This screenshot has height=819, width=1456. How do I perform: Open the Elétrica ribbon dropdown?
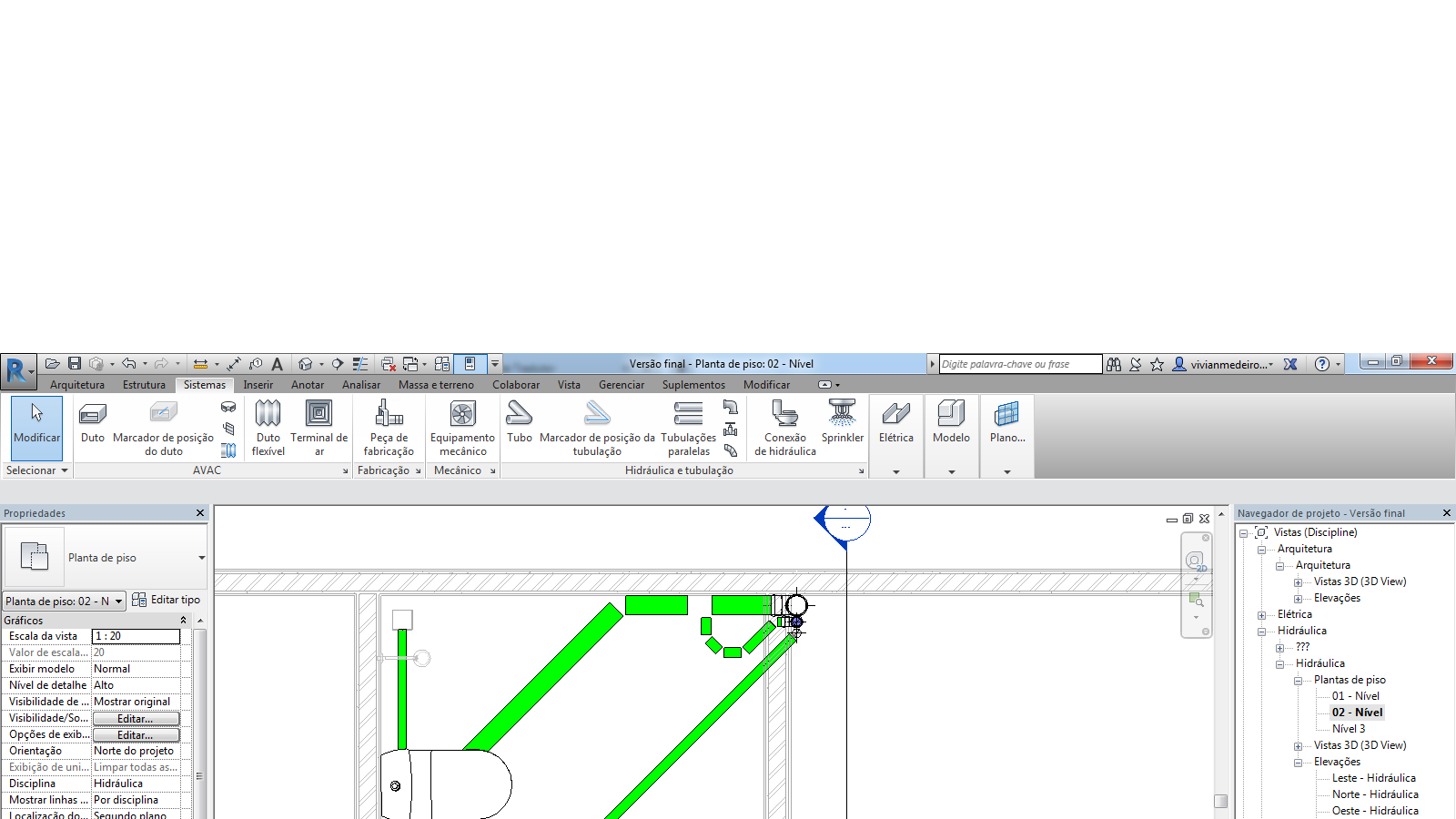[896, 472]
